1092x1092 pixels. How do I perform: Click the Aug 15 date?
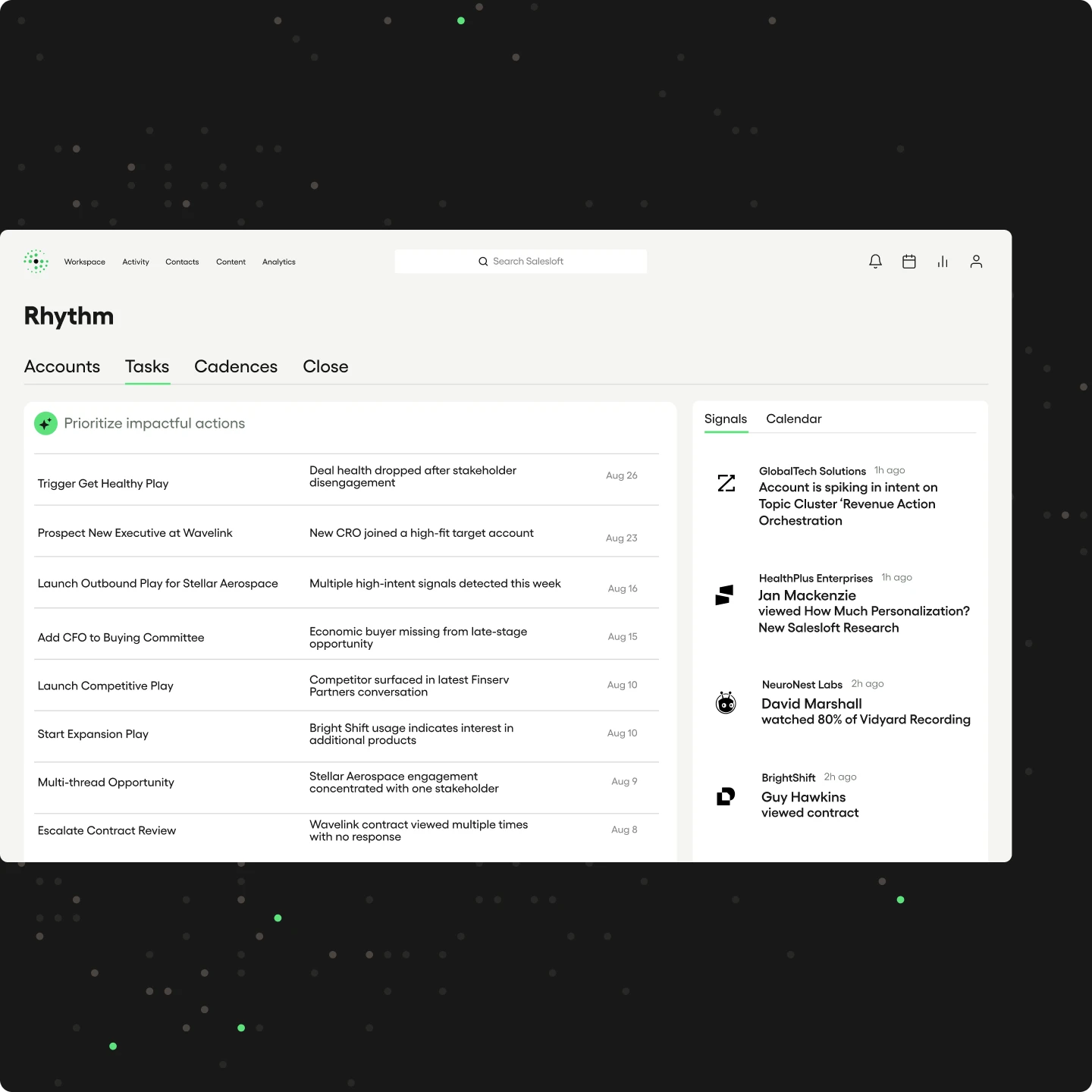623,636
